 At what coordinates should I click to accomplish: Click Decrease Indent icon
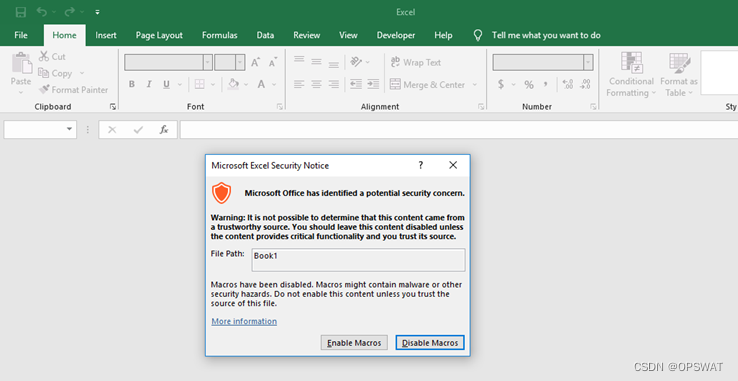[356, 84]
